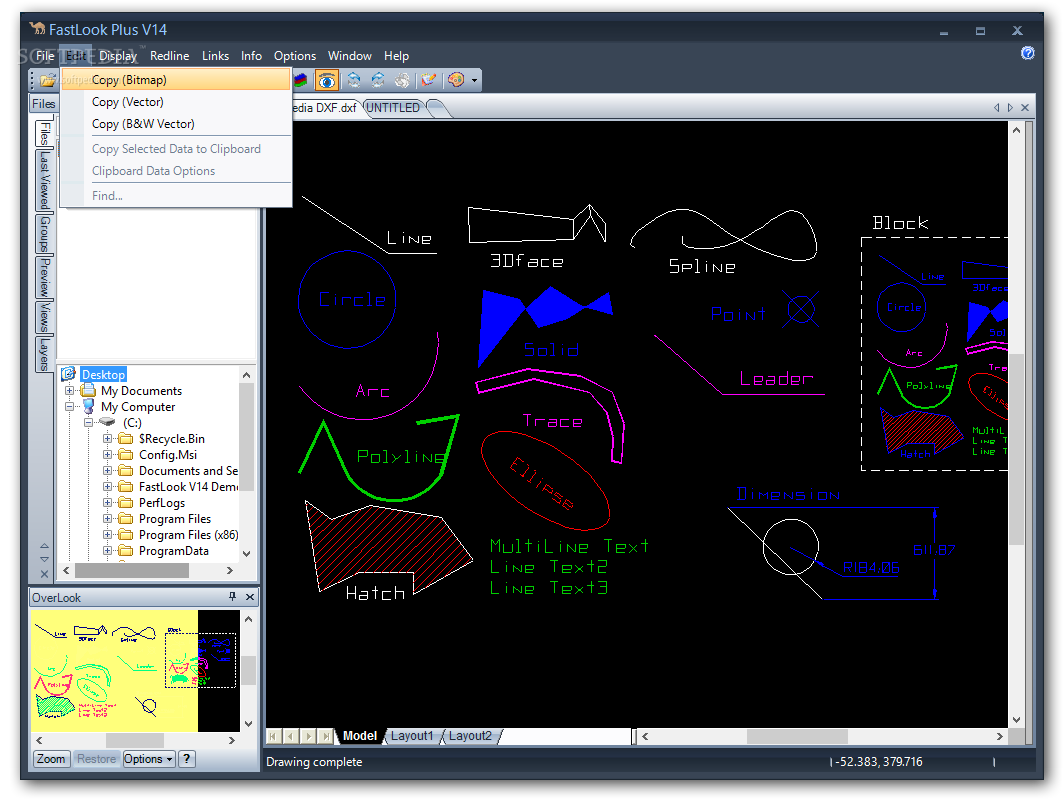Expand the Config.Msi folder node
Viewport: 1064px width, 800px height.
pyautogui.click(x=107, y=455)
